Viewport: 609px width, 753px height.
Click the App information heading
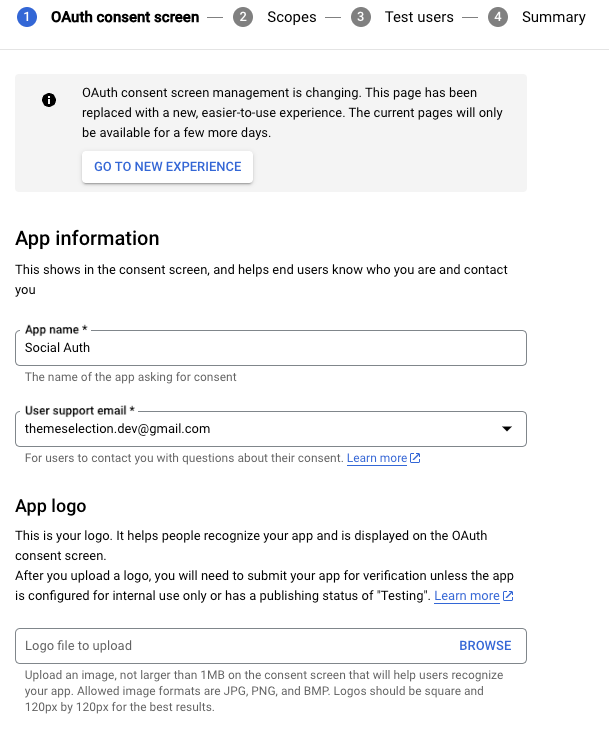click(87, 239)
